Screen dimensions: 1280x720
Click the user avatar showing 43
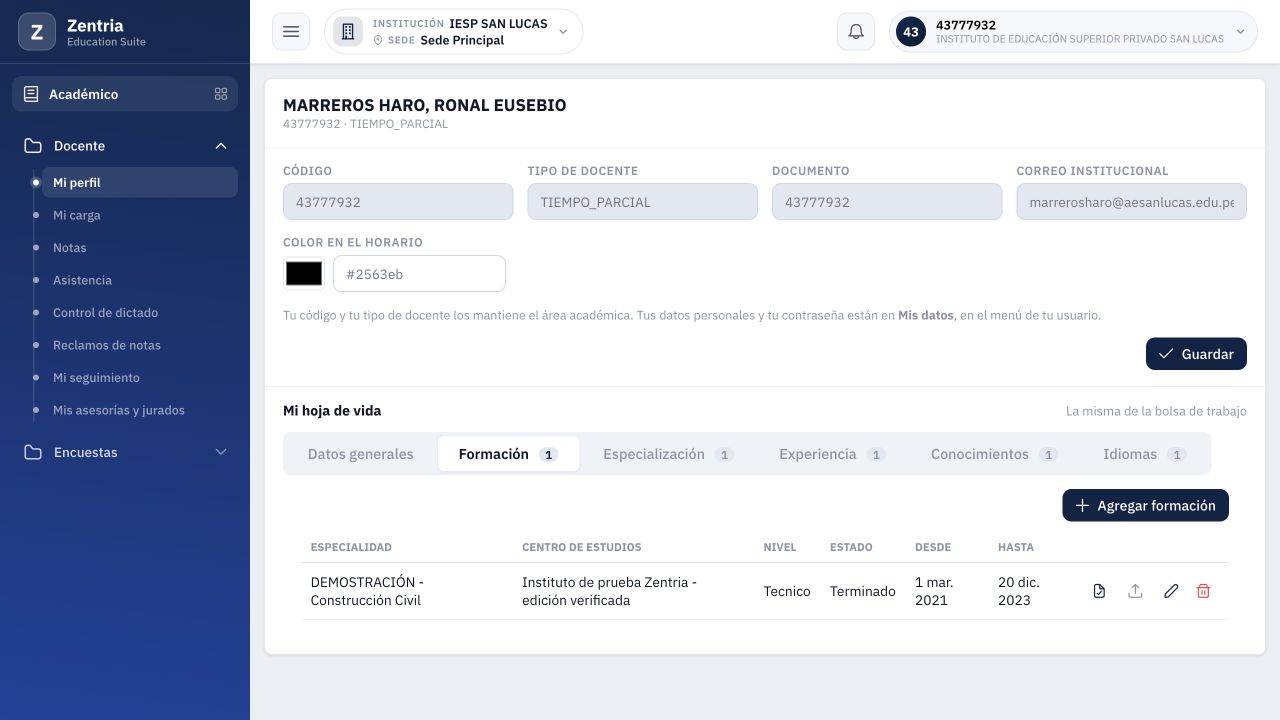(911, 32)
